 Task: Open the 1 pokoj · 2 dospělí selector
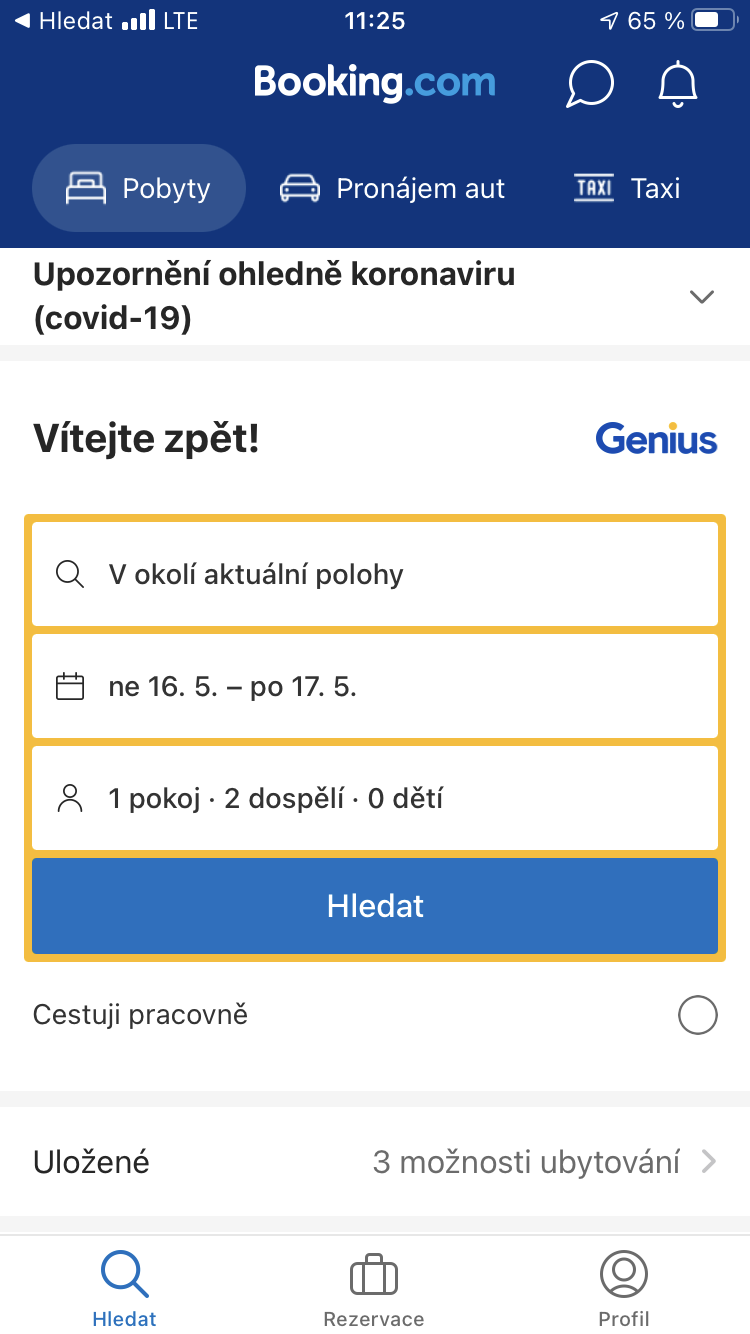(375, 799)
